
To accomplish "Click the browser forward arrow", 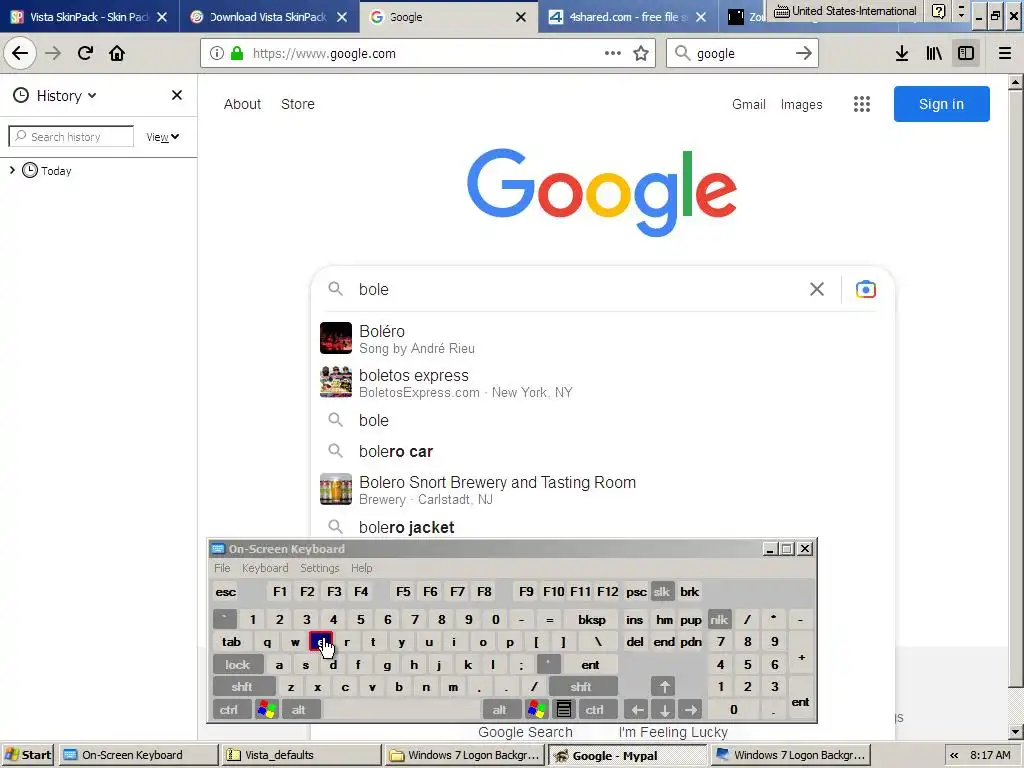I will (x=53, y=53).
